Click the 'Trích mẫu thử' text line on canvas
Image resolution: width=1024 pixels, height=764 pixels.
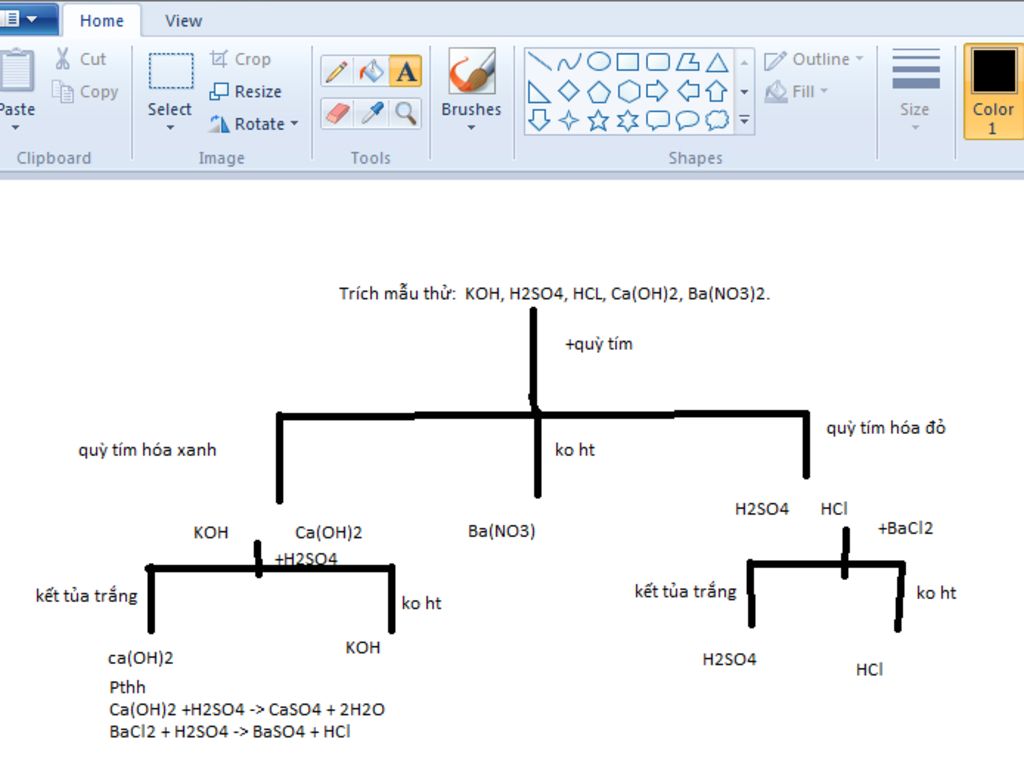tap(554, 294)
